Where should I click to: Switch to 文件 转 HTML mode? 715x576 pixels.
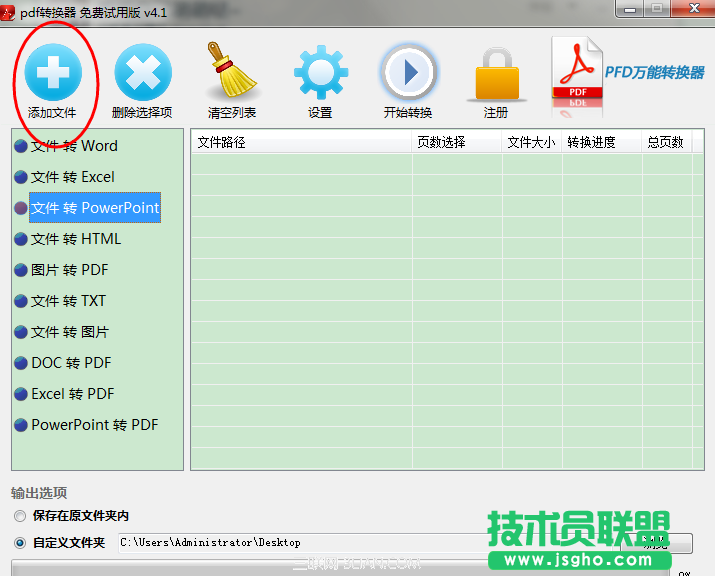76,239
